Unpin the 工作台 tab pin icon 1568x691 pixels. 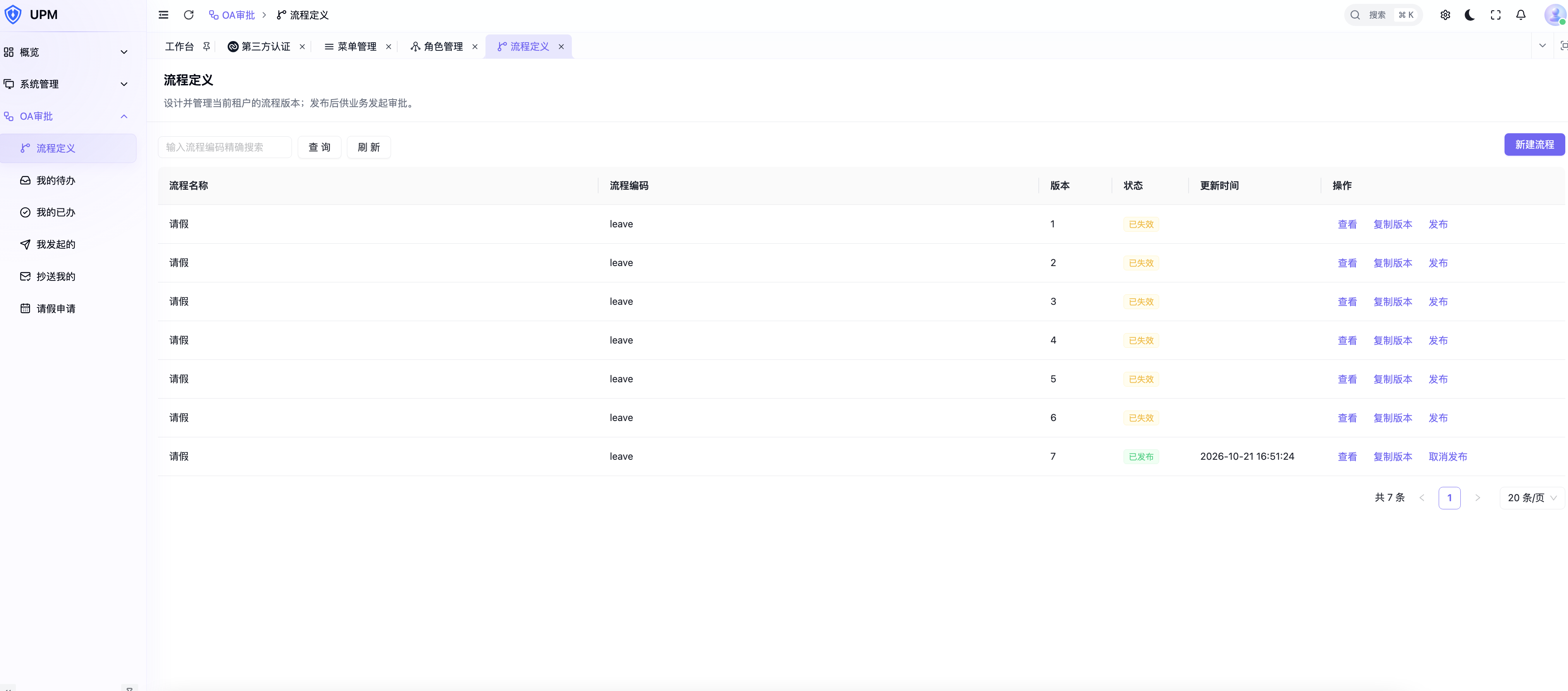[x=206, y=46]
